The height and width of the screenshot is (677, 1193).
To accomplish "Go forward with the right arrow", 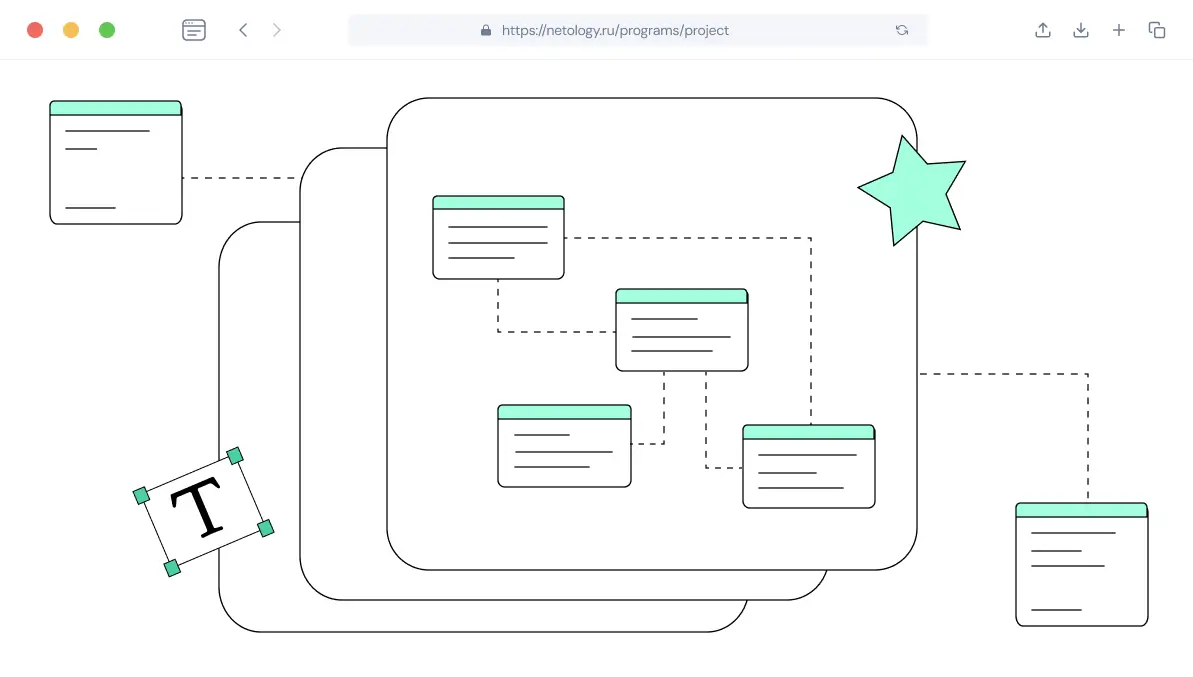I will click(277, 30).
